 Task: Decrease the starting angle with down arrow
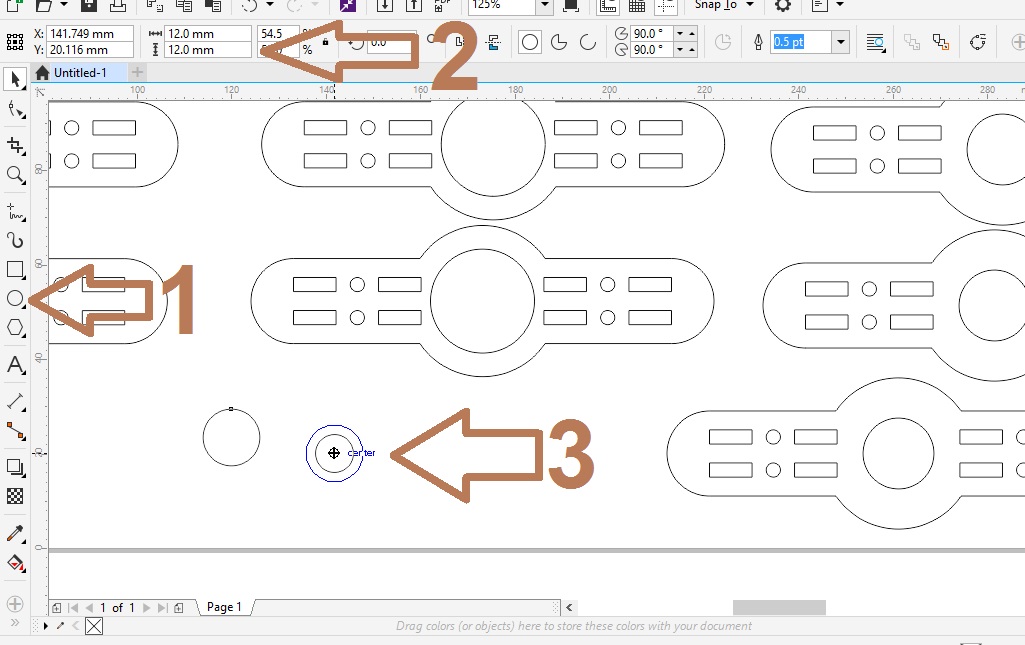pos(681,33)
